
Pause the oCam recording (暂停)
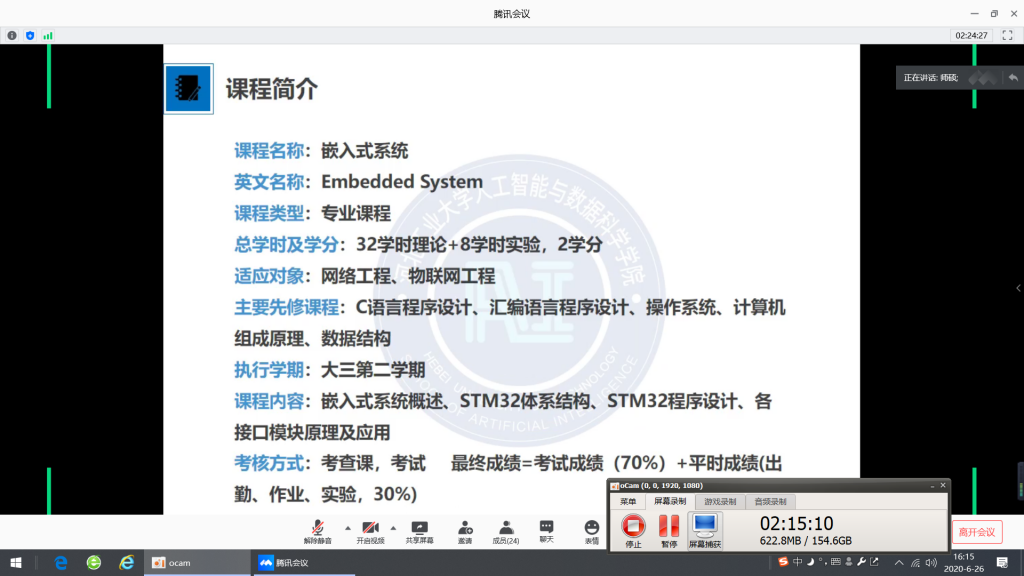pos(668,527)
